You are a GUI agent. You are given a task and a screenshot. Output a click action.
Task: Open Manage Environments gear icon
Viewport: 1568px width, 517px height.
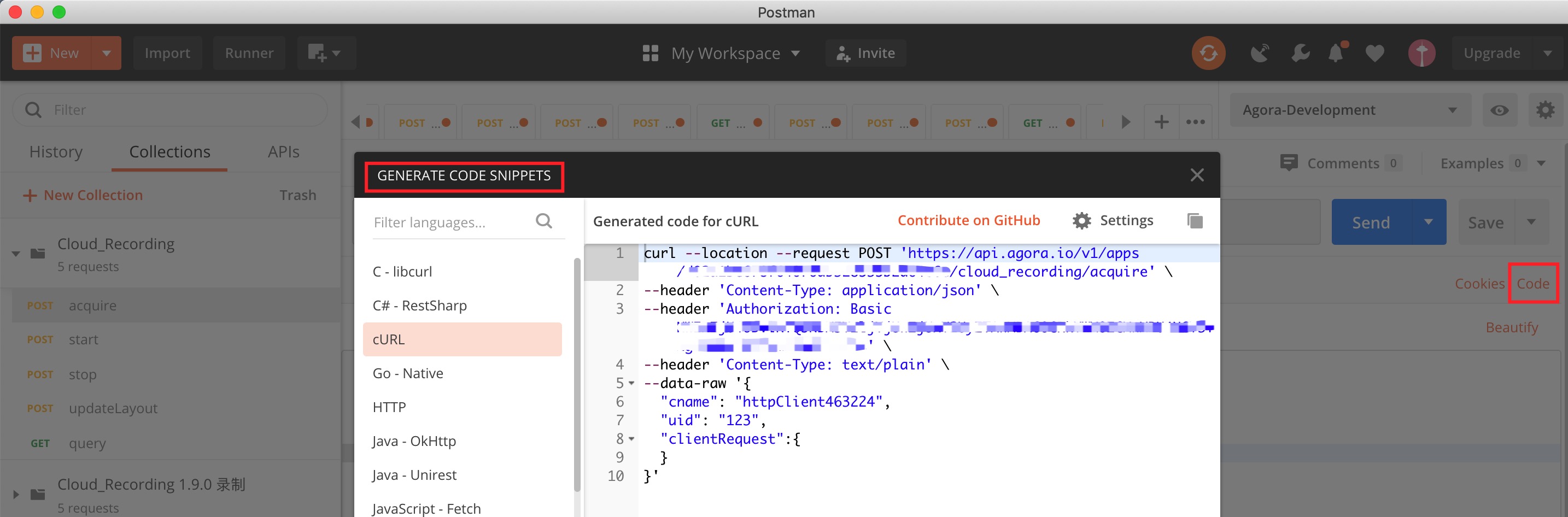[x=1544, y=110]
